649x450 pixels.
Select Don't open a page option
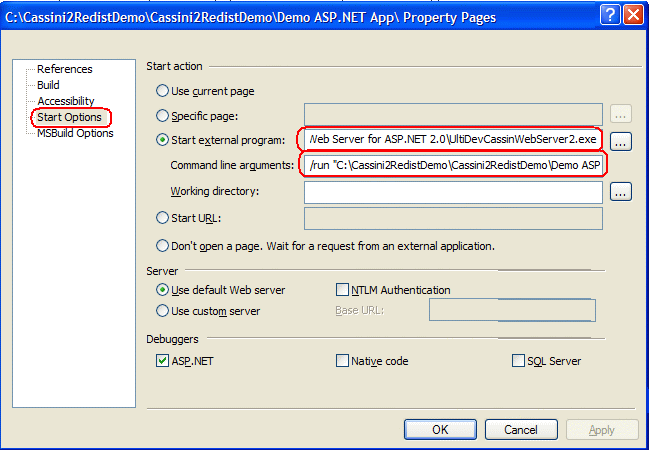[162, 246]
